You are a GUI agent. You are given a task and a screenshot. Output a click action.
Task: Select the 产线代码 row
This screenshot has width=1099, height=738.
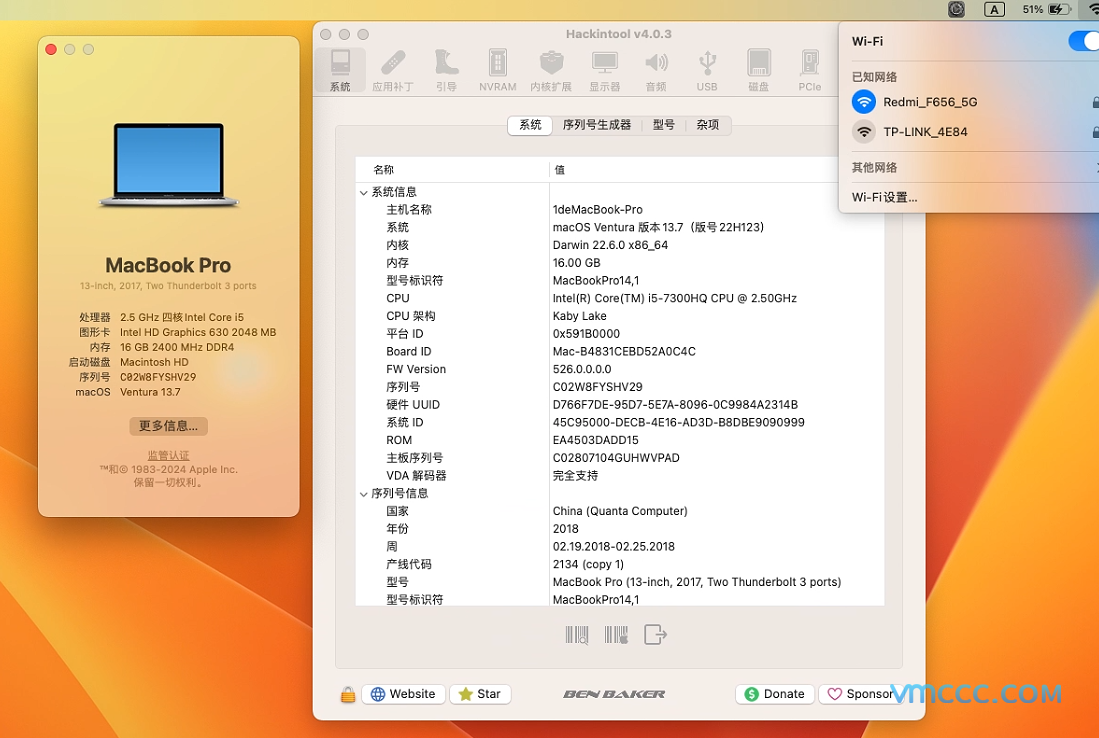[620, 564]
